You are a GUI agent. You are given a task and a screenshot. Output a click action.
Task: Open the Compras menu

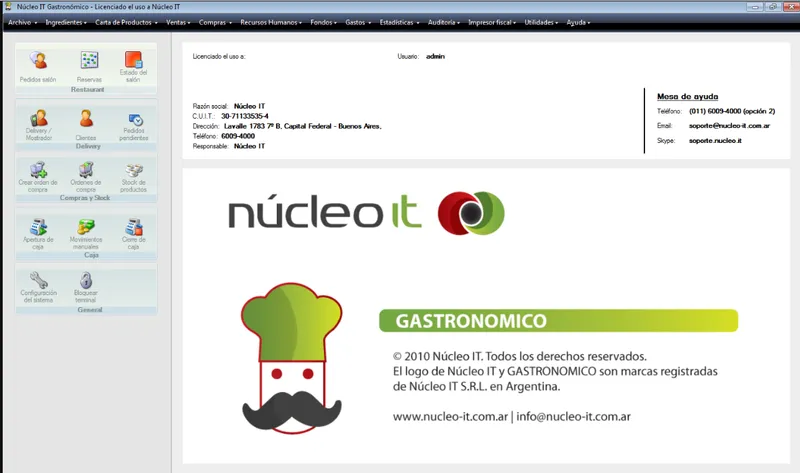(215, 22)
